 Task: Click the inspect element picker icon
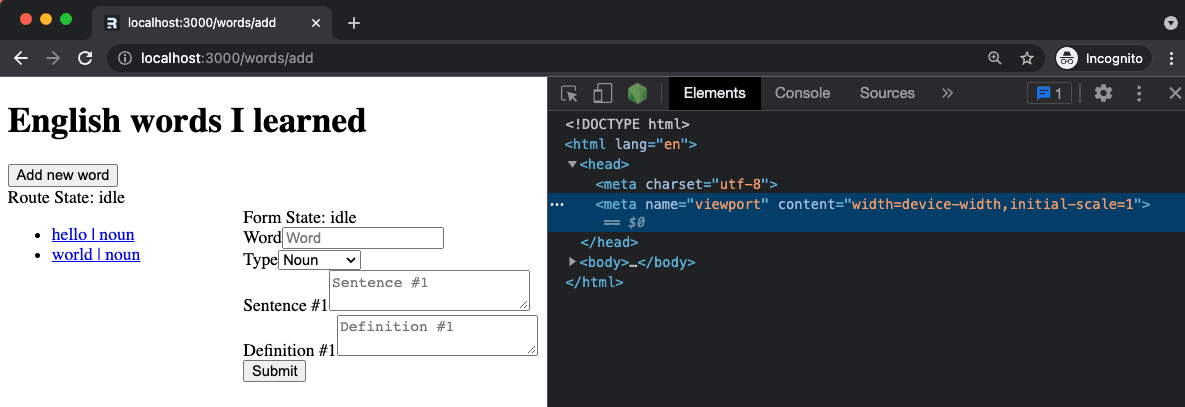[x=570, y=94]
